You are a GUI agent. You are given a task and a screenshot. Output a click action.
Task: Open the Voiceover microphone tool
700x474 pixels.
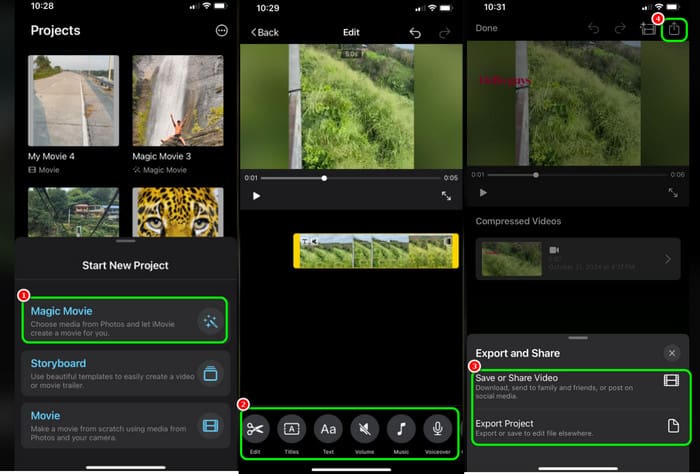point(438,429)
